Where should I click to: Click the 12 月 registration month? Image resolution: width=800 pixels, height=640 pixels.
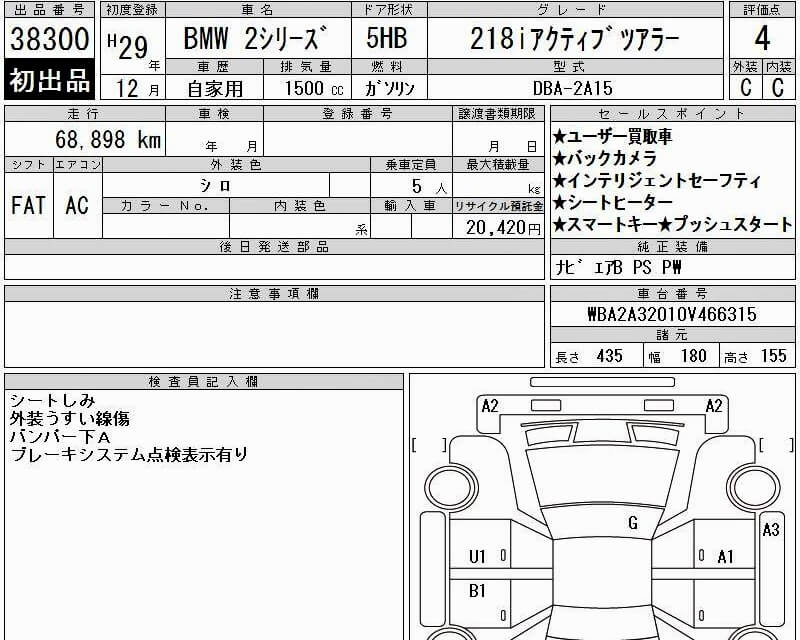coord(137,88)
